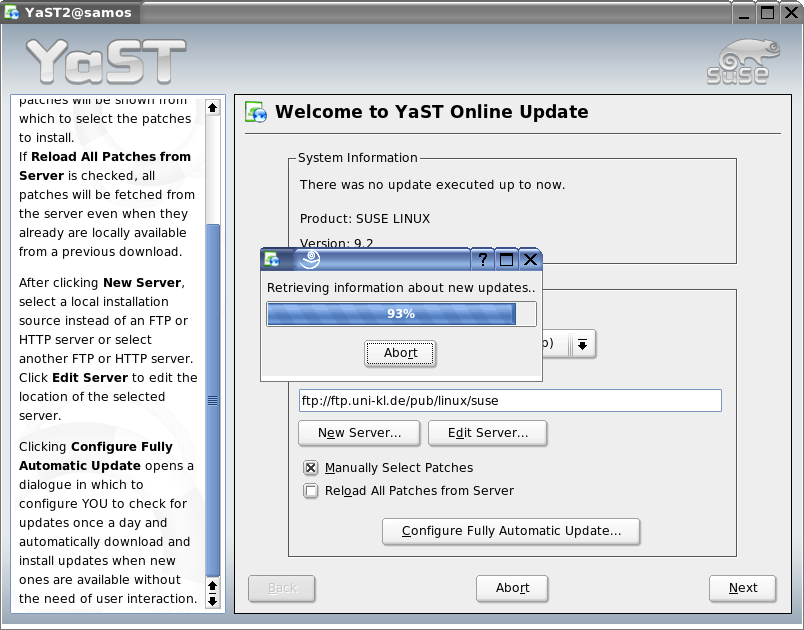Abort retrieving update information in dialog

[x=400, y=353]
